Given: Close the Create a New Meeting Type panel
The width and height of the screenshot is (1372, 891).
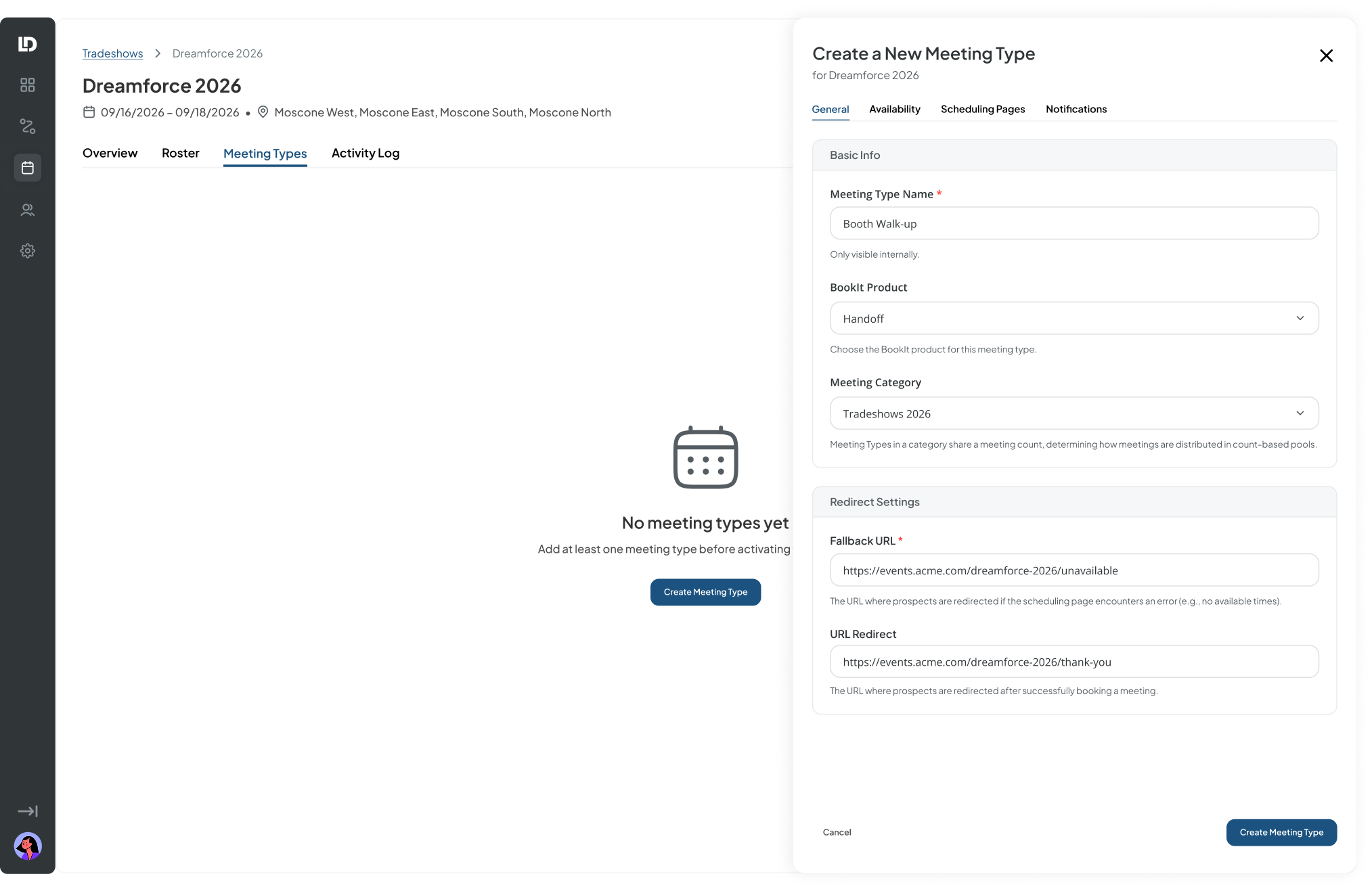Looking at the screenshot, I should tap(1326, 55).
